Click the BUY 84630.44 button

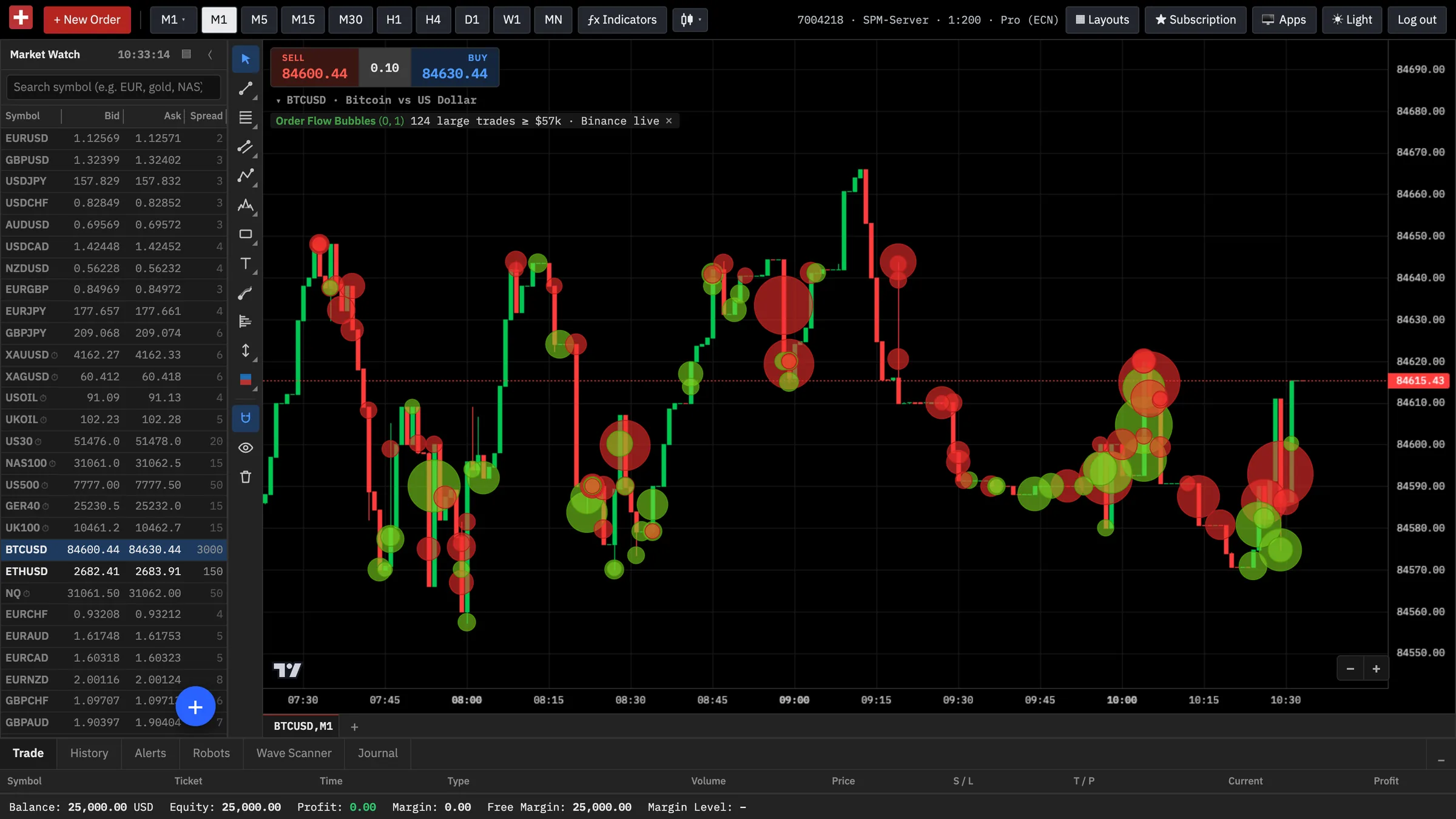click(455, 67)
